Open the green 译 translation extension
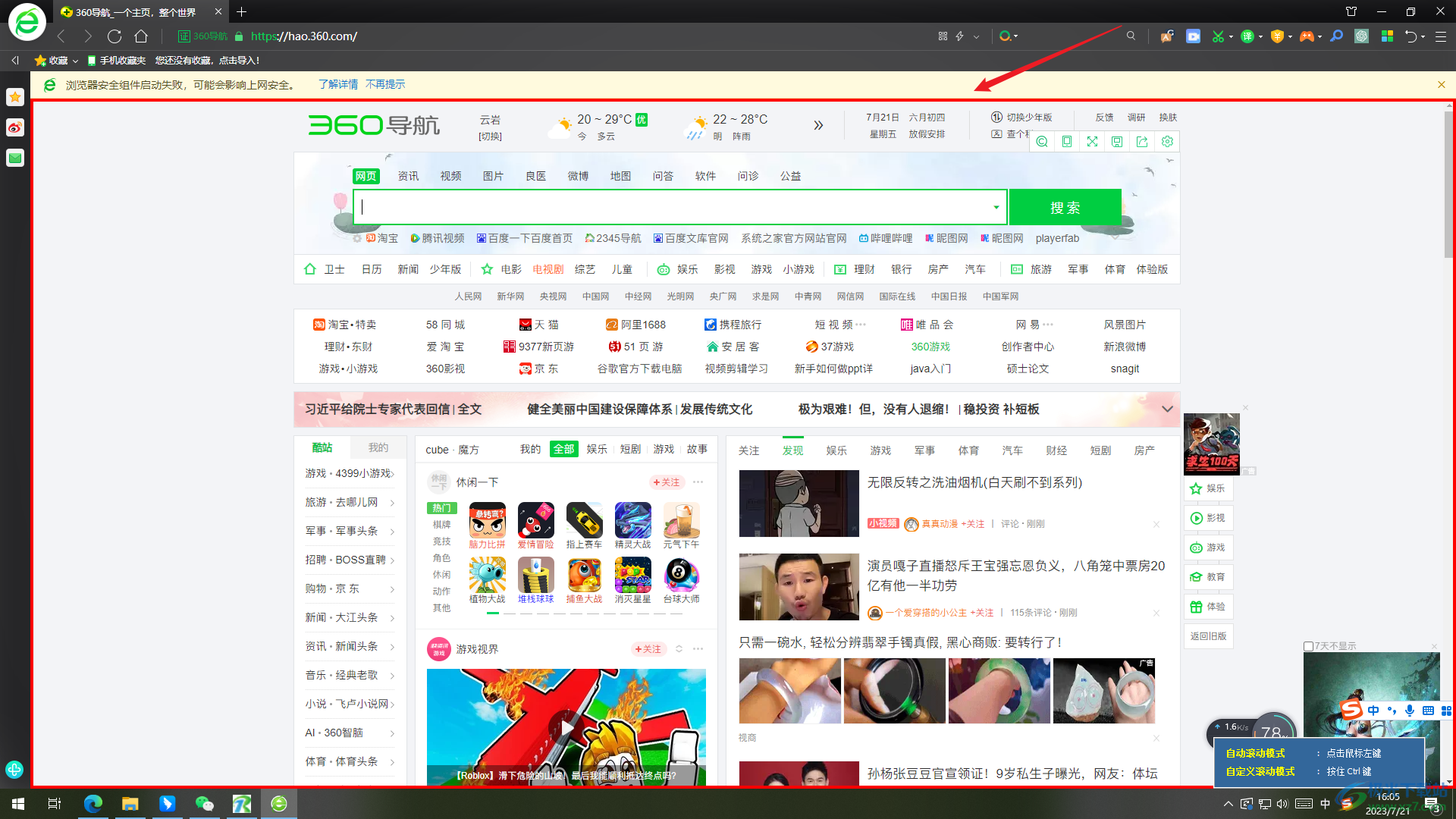Screen dimensions: 1456x819 pos(1247,36)
